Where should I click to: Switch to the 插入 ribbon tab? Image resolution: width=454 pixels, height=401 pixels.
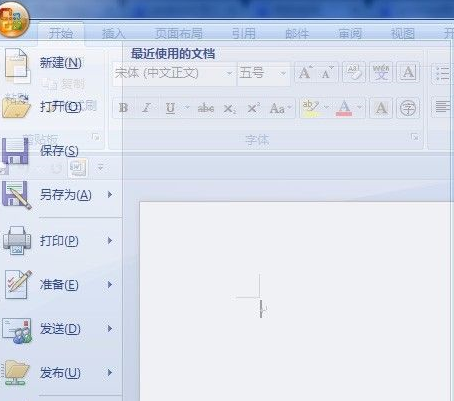point(113,34)
